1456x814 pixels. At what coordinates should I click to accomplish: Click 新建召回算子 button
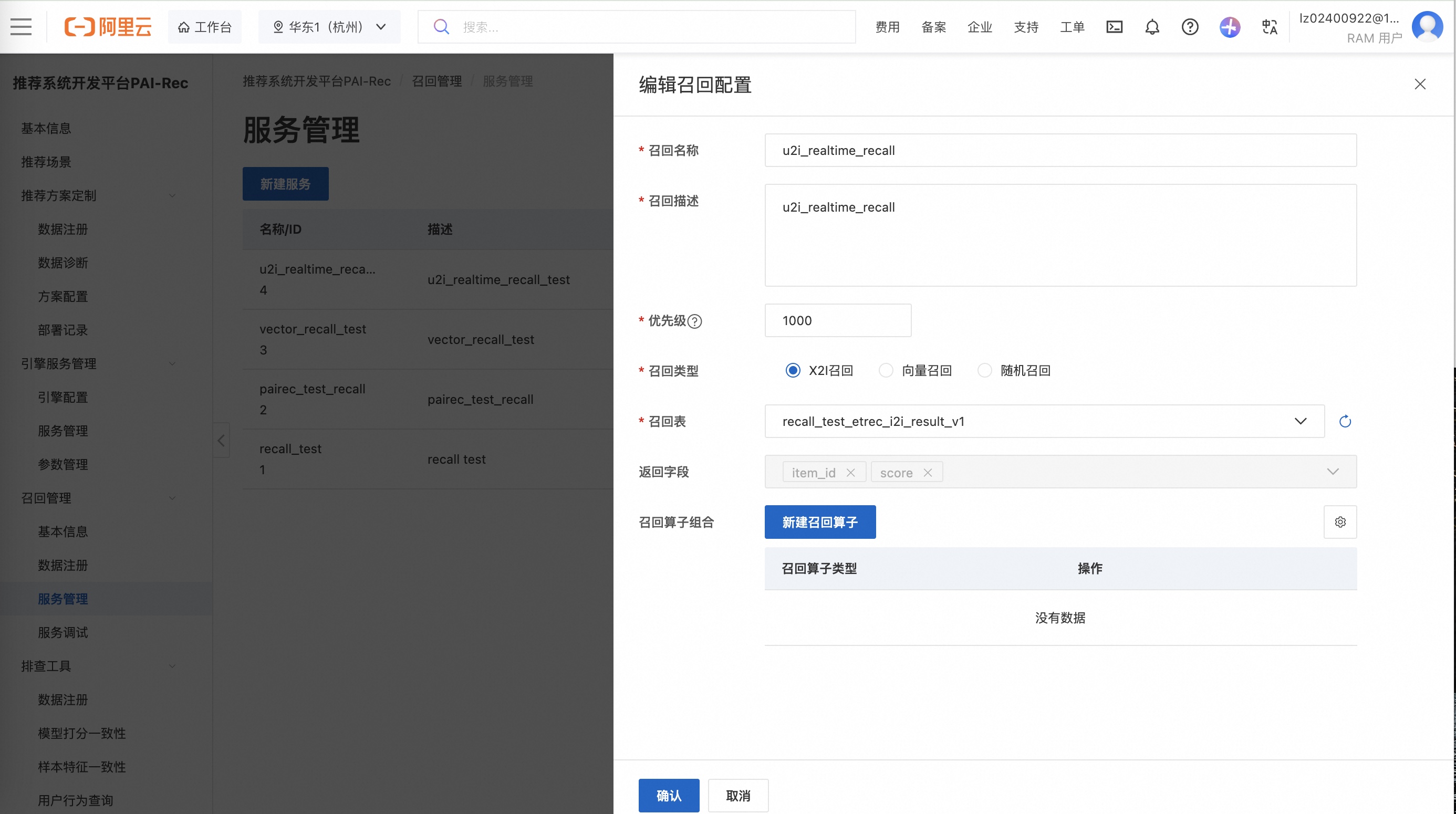click(819, 522)
